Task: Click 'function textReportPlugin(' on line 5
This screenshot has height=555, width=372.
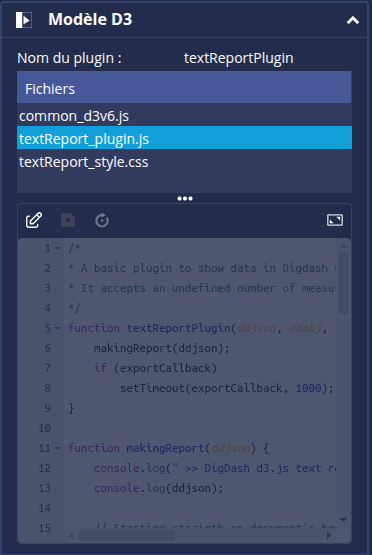Action: pyautogui.click(x=152, y=328)
